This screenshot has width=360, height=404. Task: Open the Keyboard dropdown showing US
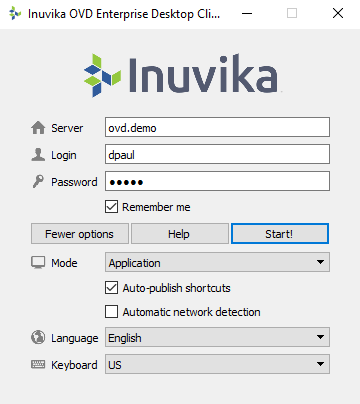[x=217, y=364]
